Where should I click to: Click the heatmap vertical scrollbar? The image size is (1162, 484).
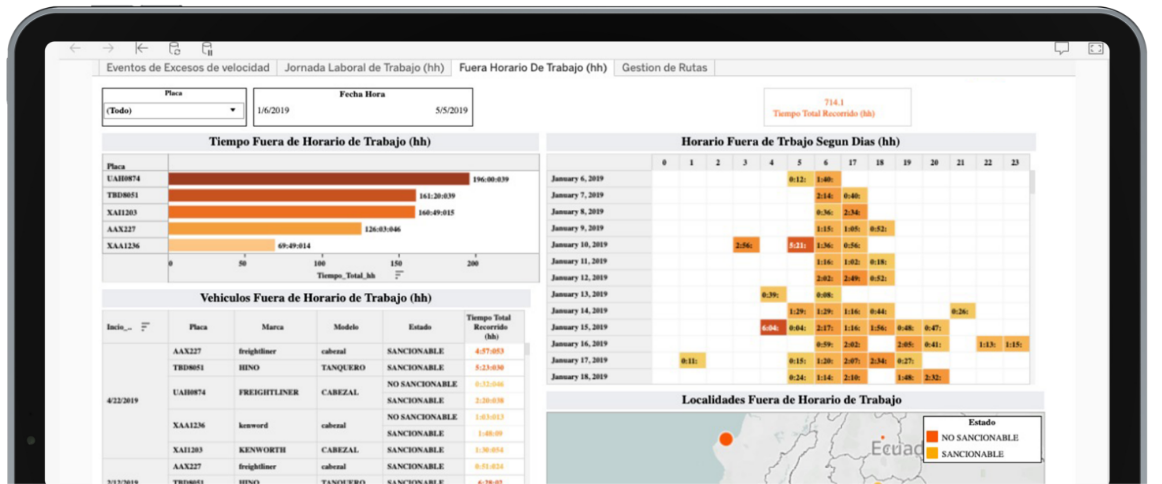[x=1033, y=182]
